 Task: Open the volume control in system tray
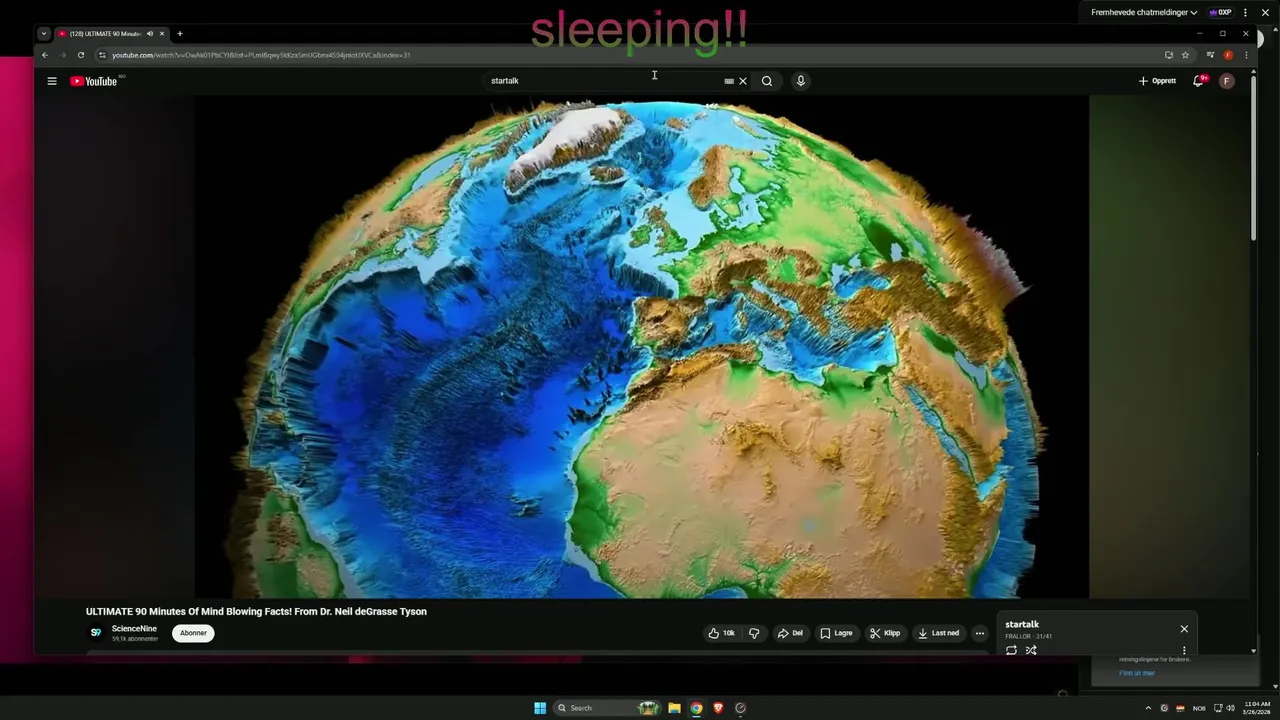(1230, 708)
